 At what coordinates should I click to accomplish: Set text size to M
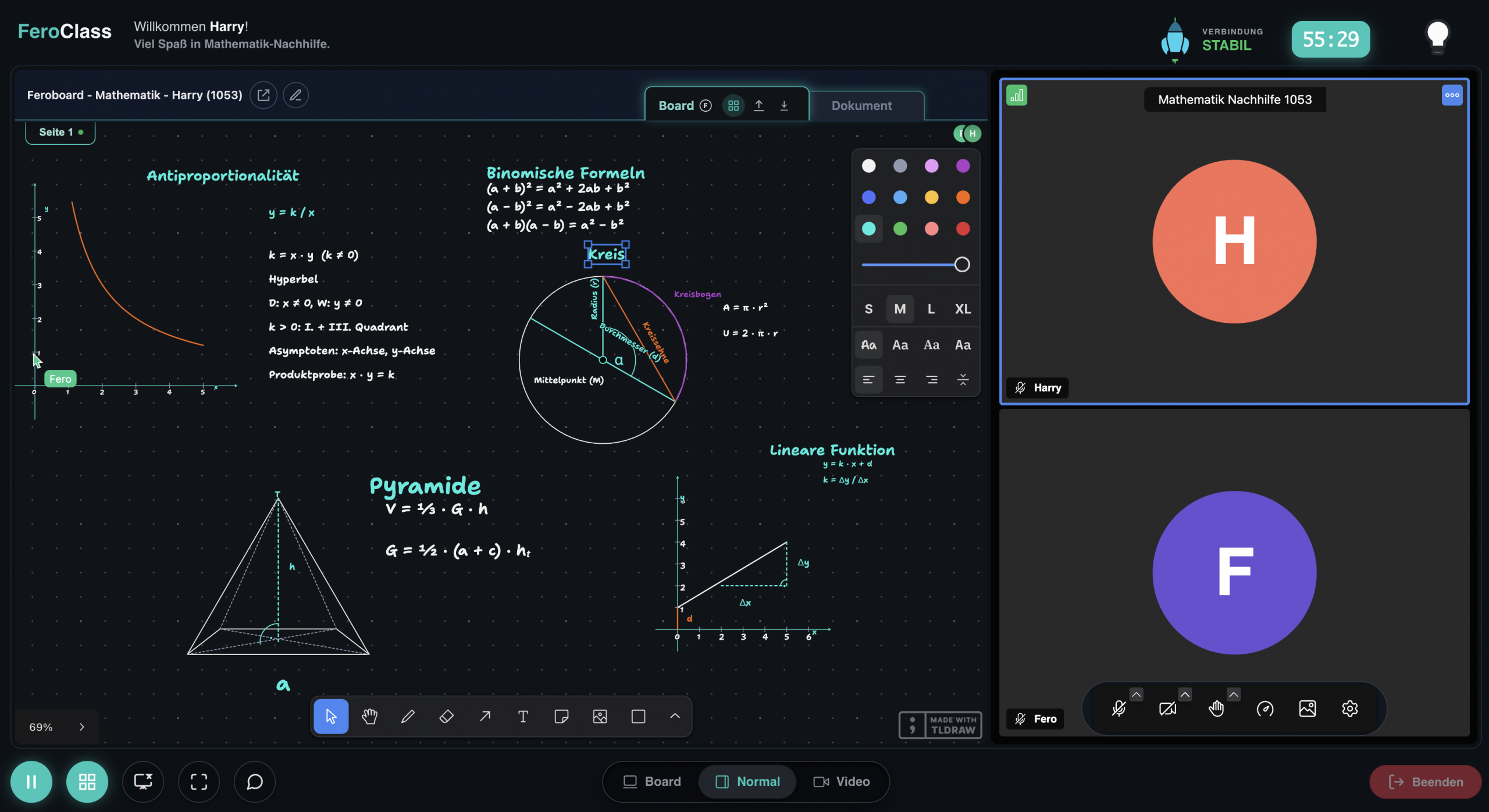coord(900,309)
